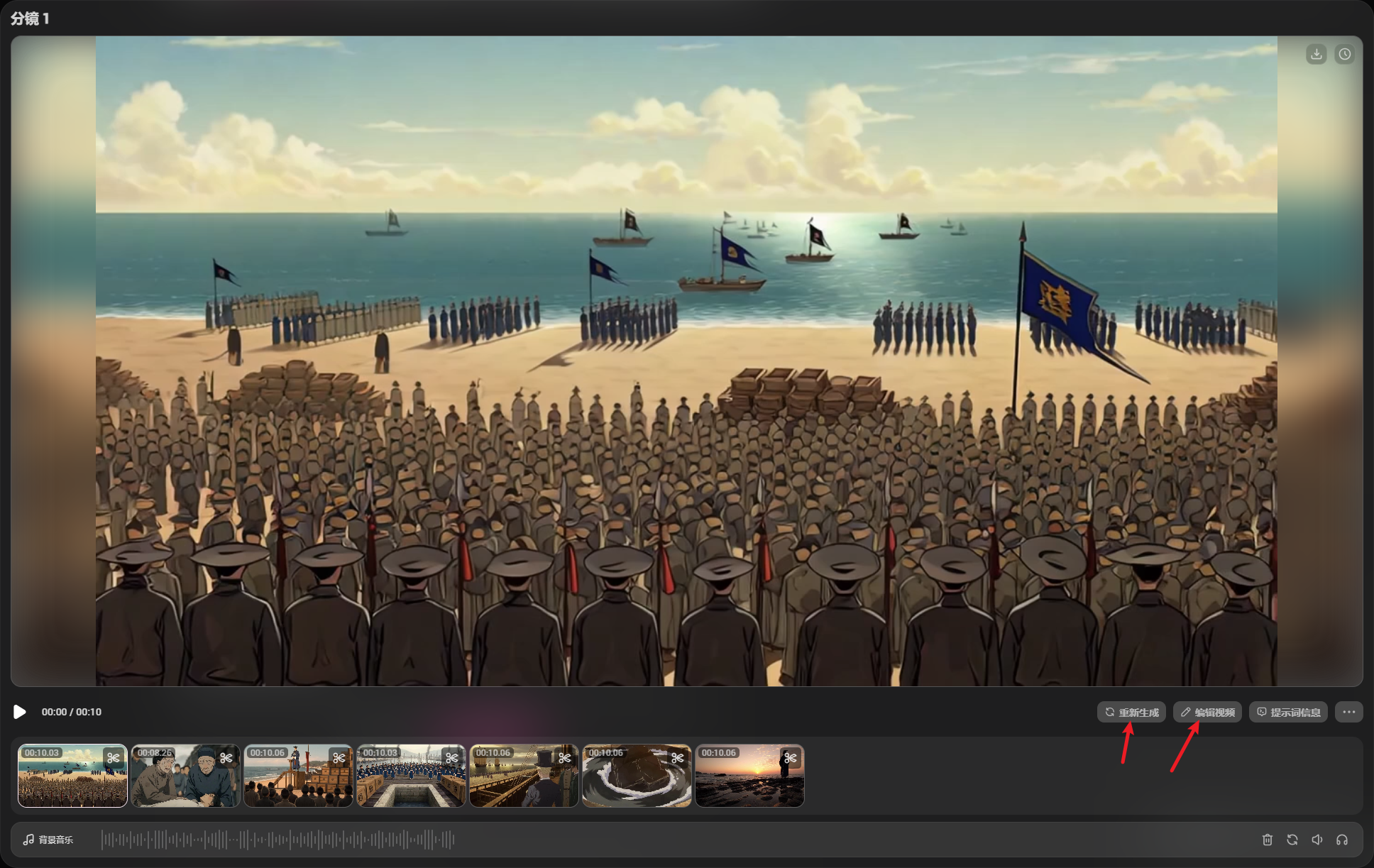This screenshot has width=1374, height=868.
Task: Click the download icon on the video preview
Action: click(1316, 55)
